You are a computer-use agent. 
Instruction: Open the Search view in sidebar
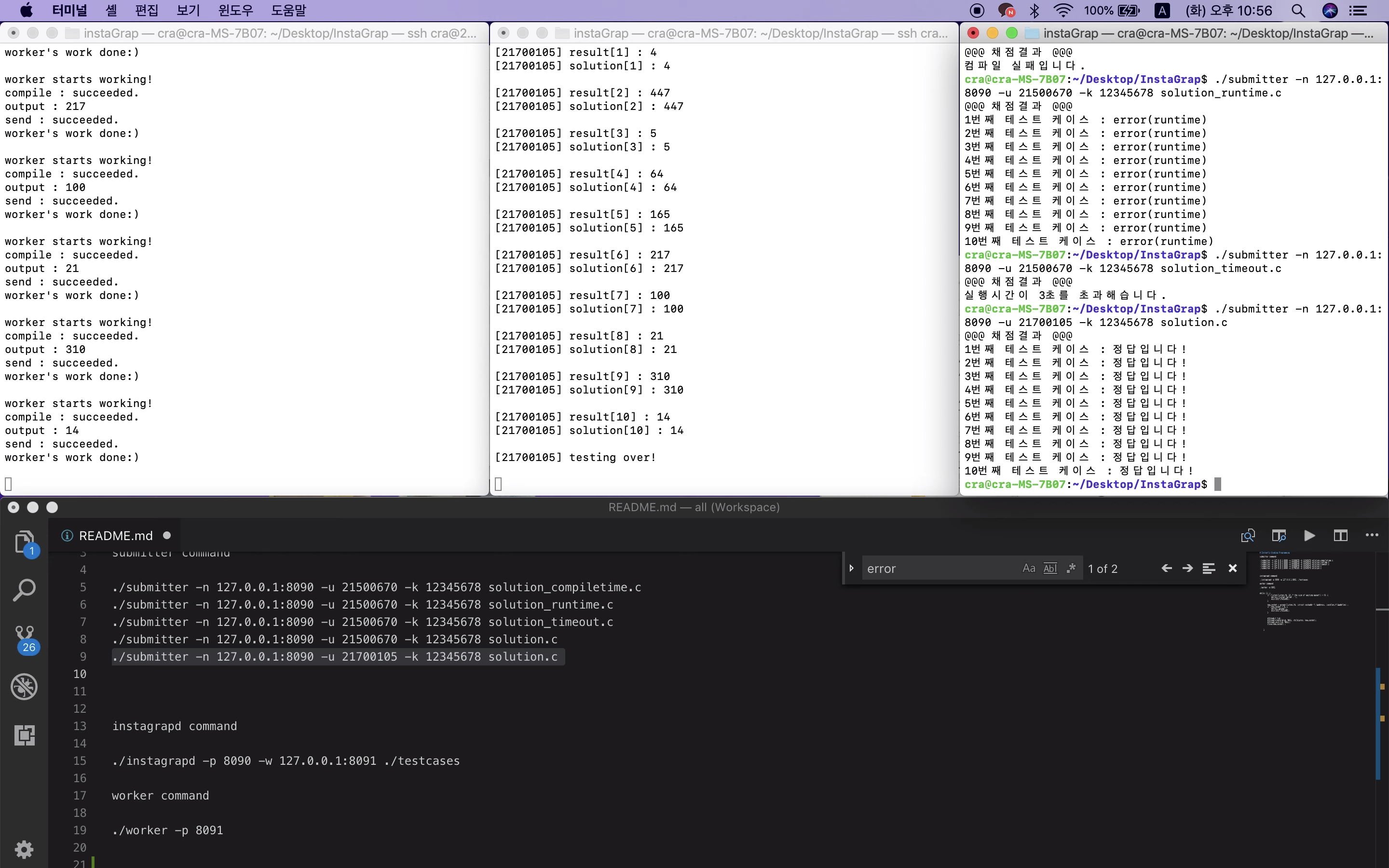point(24,590)
